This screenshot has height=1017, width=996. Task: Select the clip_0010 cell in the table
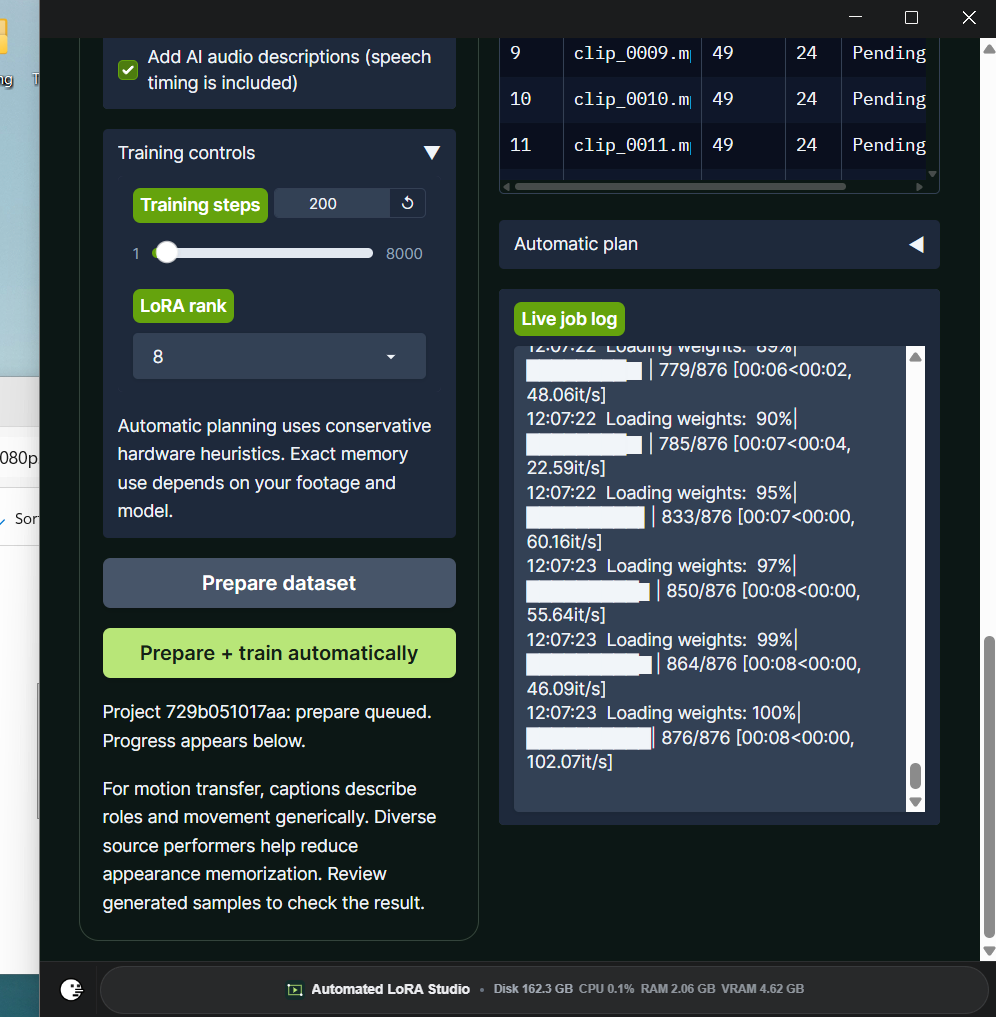click(x=632, y=99)
